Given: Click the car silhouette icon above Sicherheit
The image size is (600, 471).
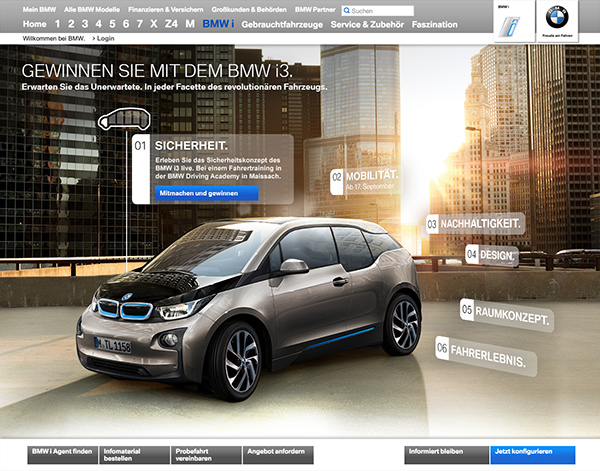Looking at the screenshot, I should tap(129, 123).
